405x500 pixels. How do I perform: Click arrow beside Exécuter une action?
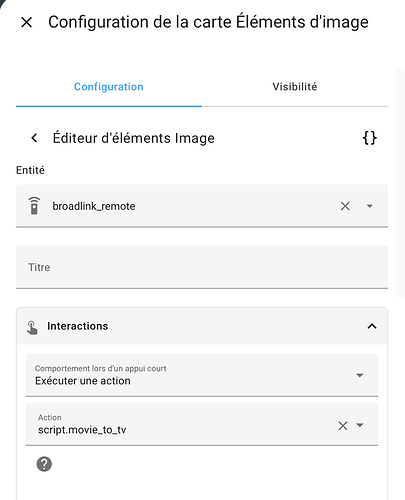(359, 375)
